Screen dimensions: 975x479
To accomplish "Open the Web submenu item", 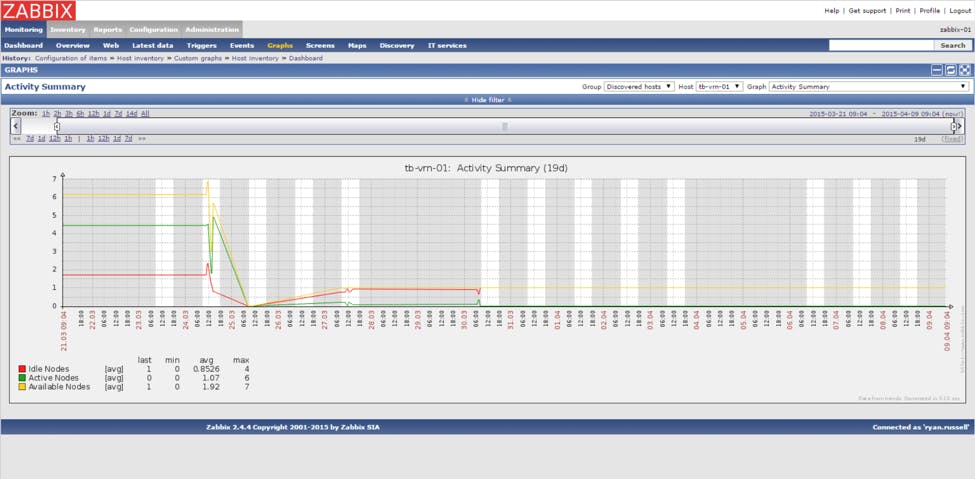I will [x=111, y=45].
